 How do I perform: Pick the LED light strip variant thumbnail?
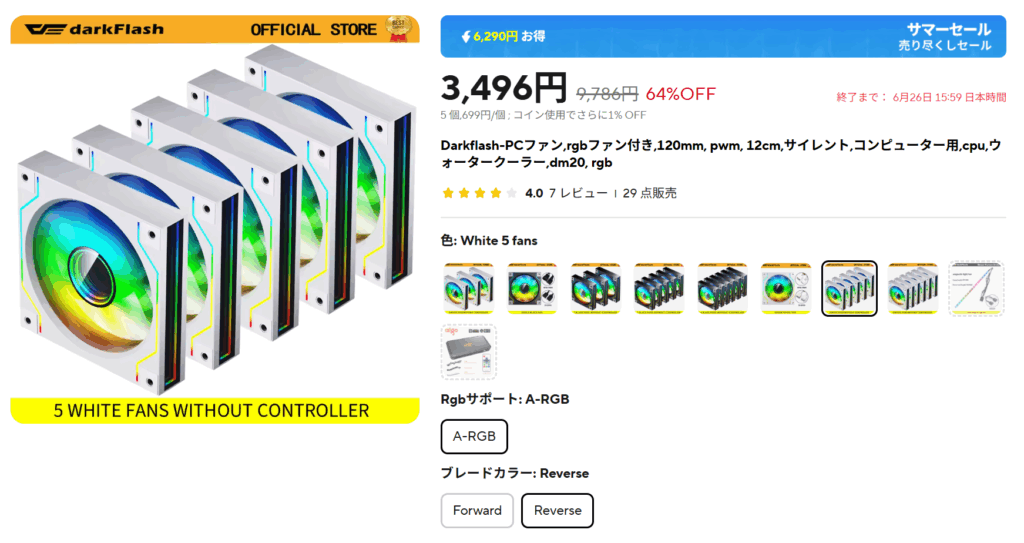coord(976,288)
